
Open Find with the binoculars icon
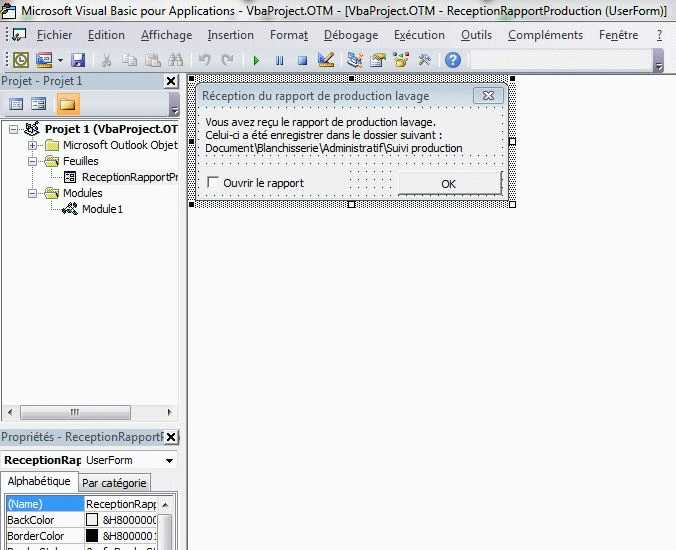pos(175,60)
